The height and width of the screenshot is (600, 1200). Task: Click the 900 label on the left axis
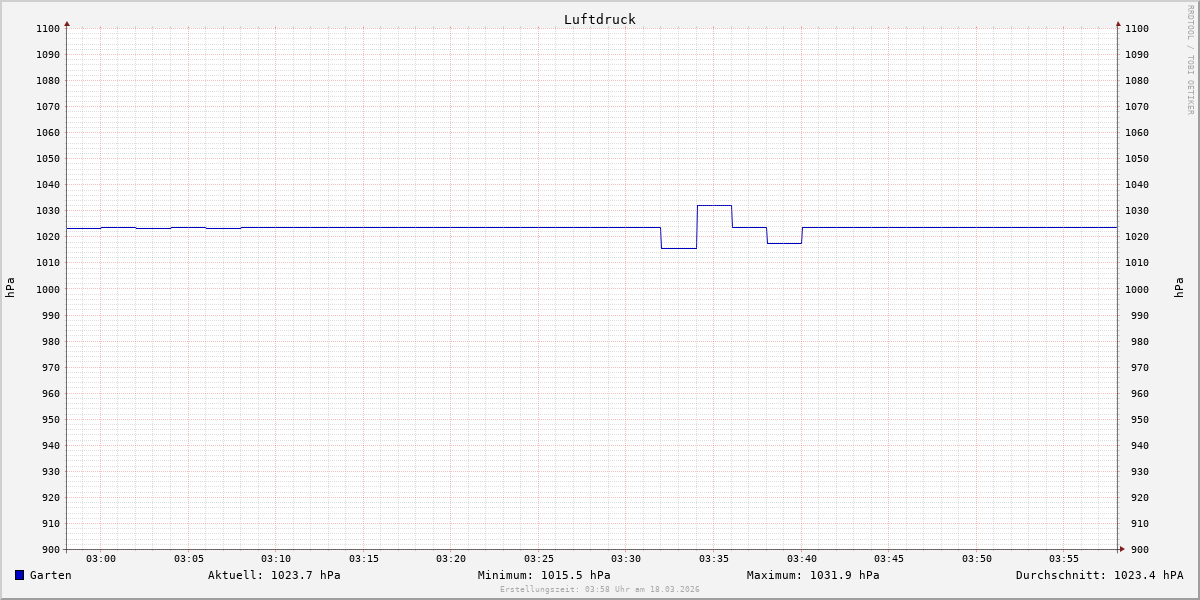click(51, 549)
